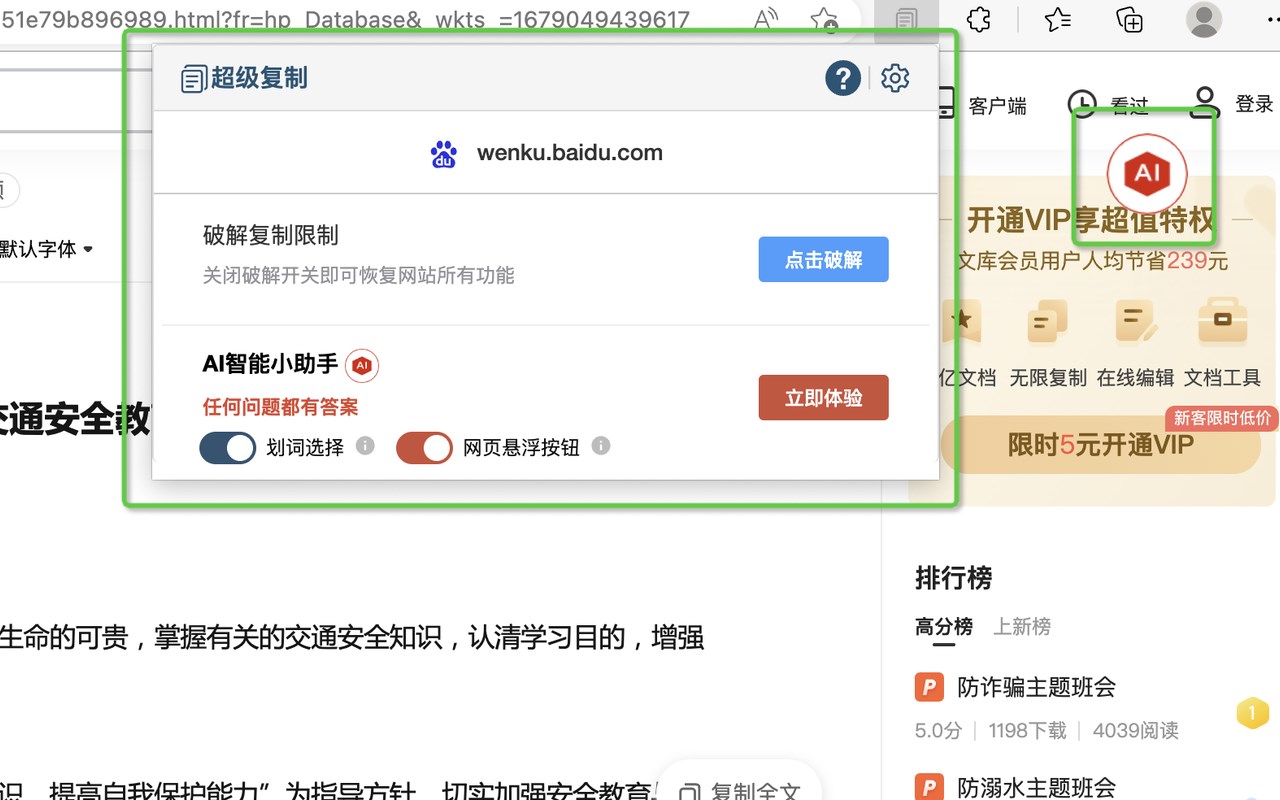This screenshot has width=1280, height=800.
Task: Click the Super Copy extension toolbar icon
Action: [x=906, y=20]
